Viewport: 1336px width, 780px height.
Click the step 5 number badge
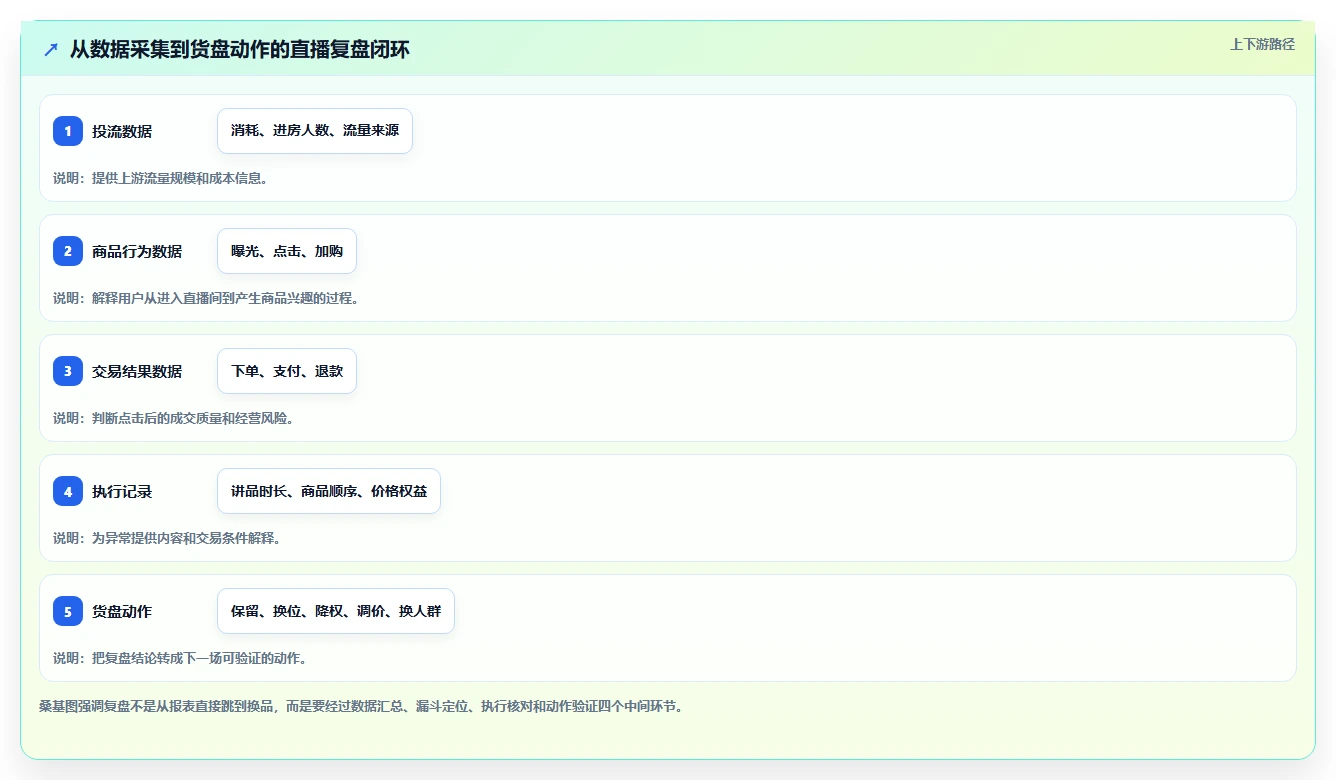click(68, 611)
